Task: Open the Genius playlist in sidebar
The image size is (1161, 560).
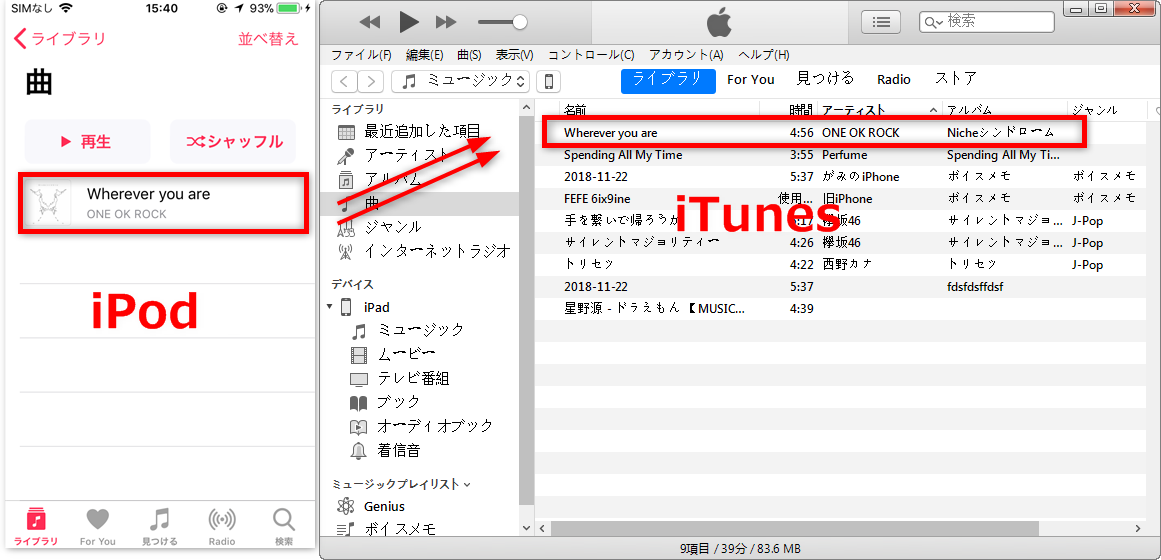Action: (x=384, y=507)
